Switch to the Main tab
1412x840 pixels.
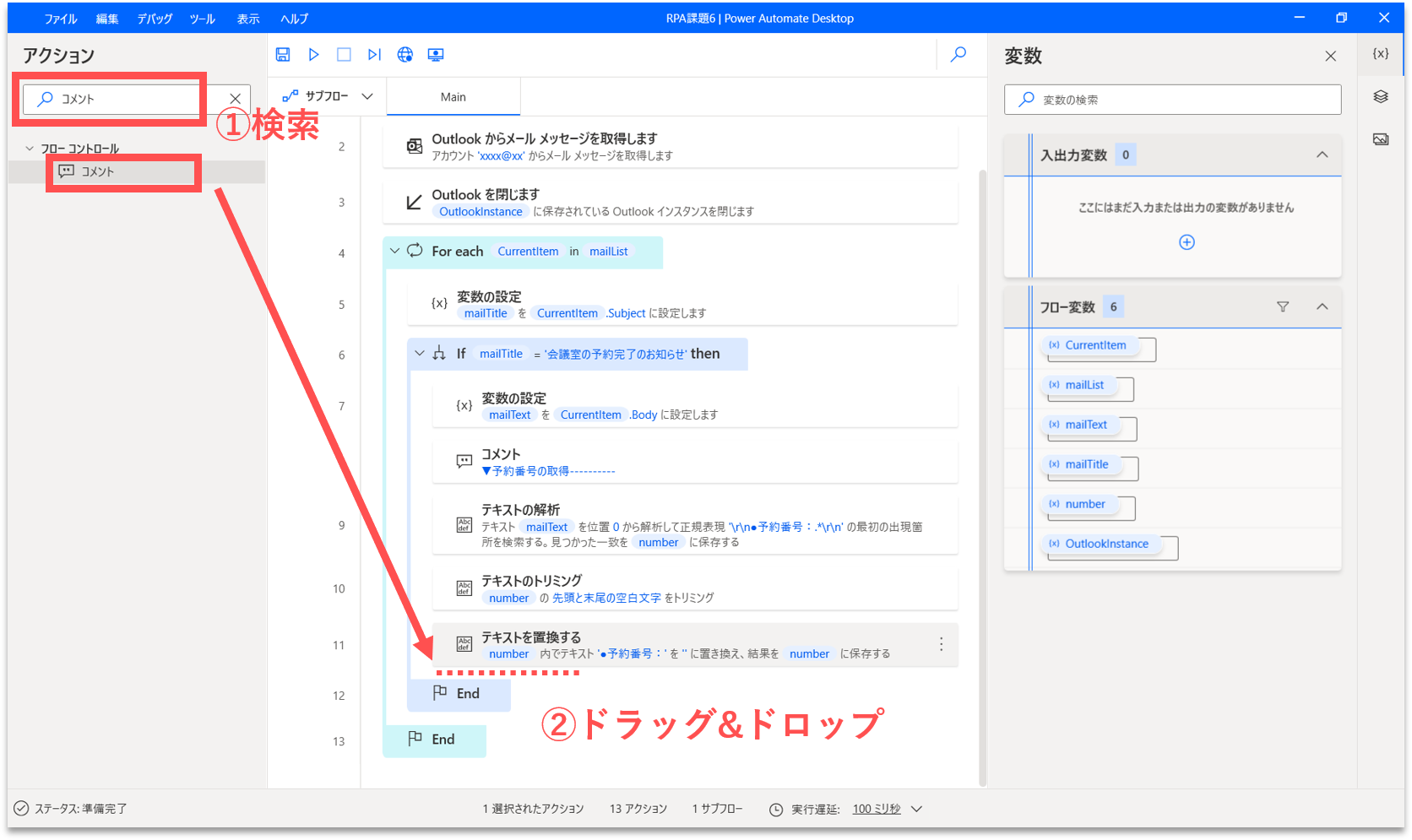click(453, 97)
